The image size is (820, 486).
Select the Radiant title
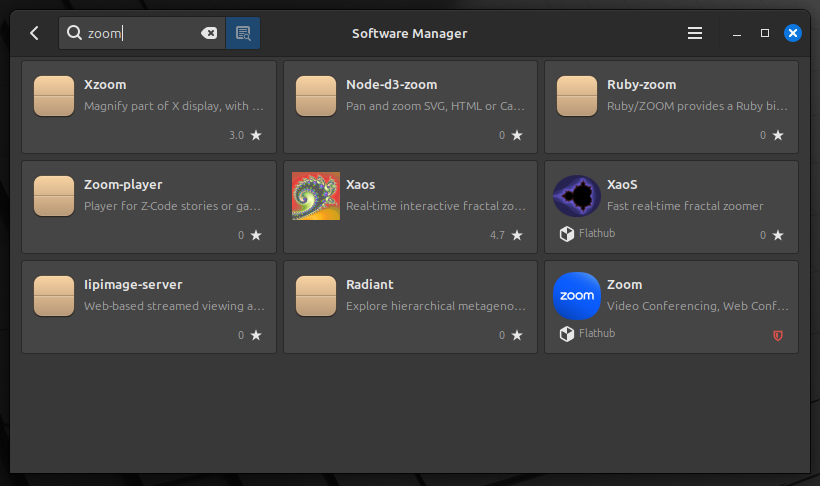[370, 285]
